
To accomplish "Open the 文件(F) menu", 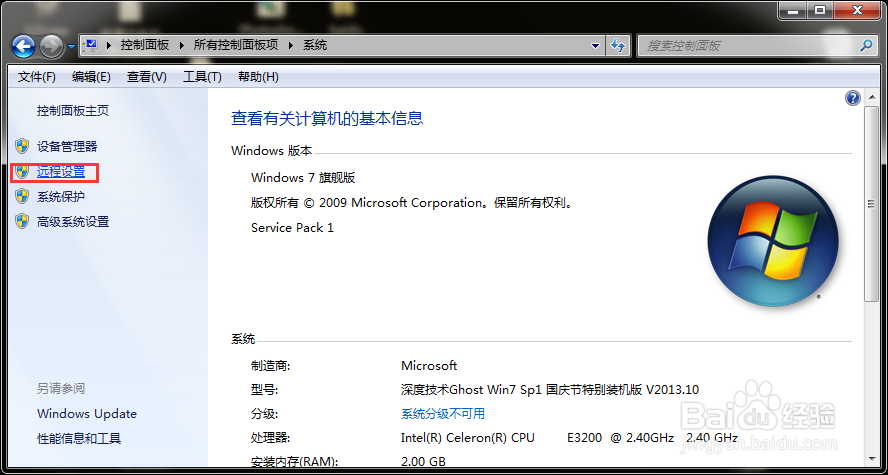I will pos(37,76).
